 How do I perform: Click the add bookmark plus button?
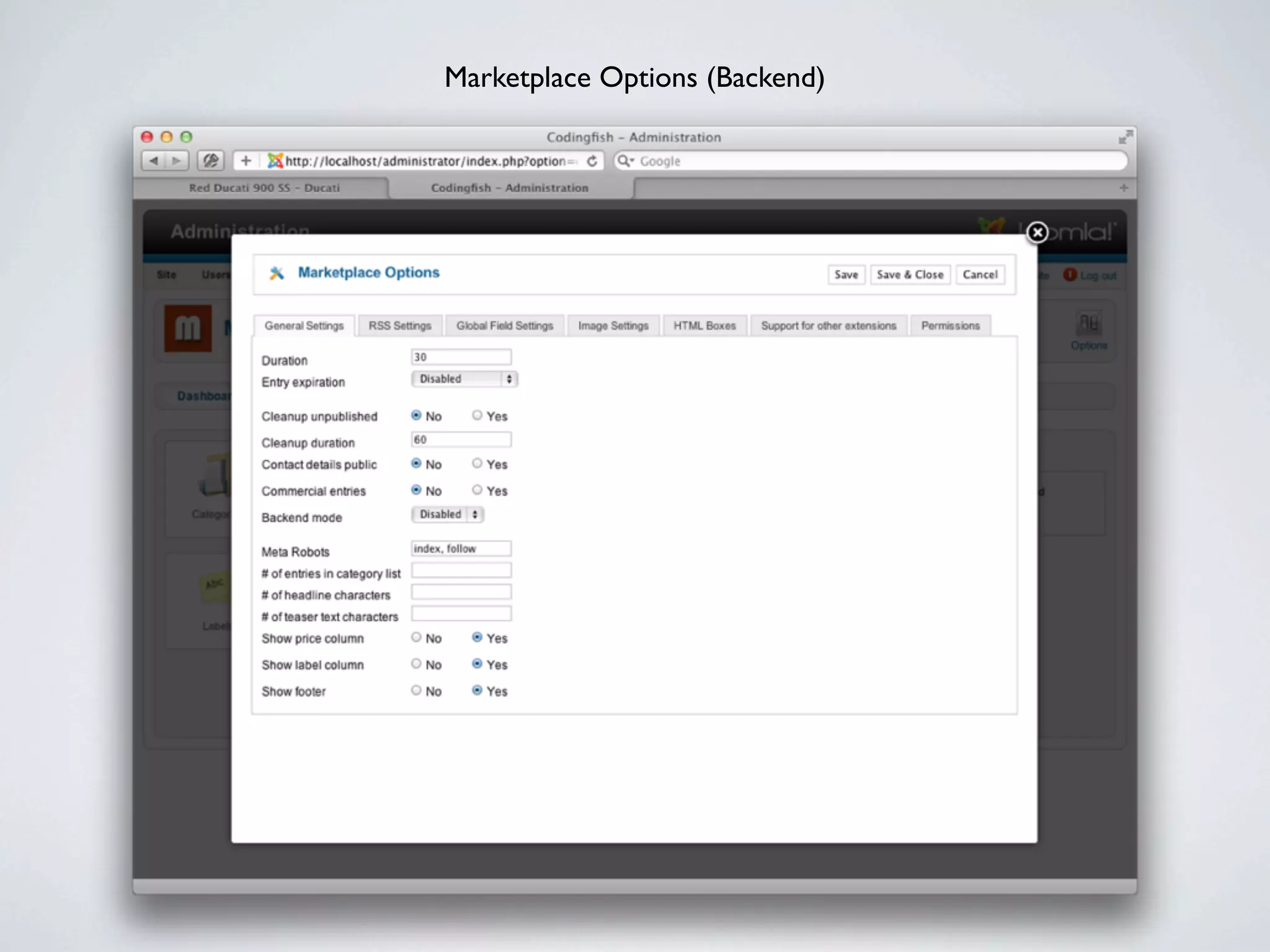click(246, 161)
